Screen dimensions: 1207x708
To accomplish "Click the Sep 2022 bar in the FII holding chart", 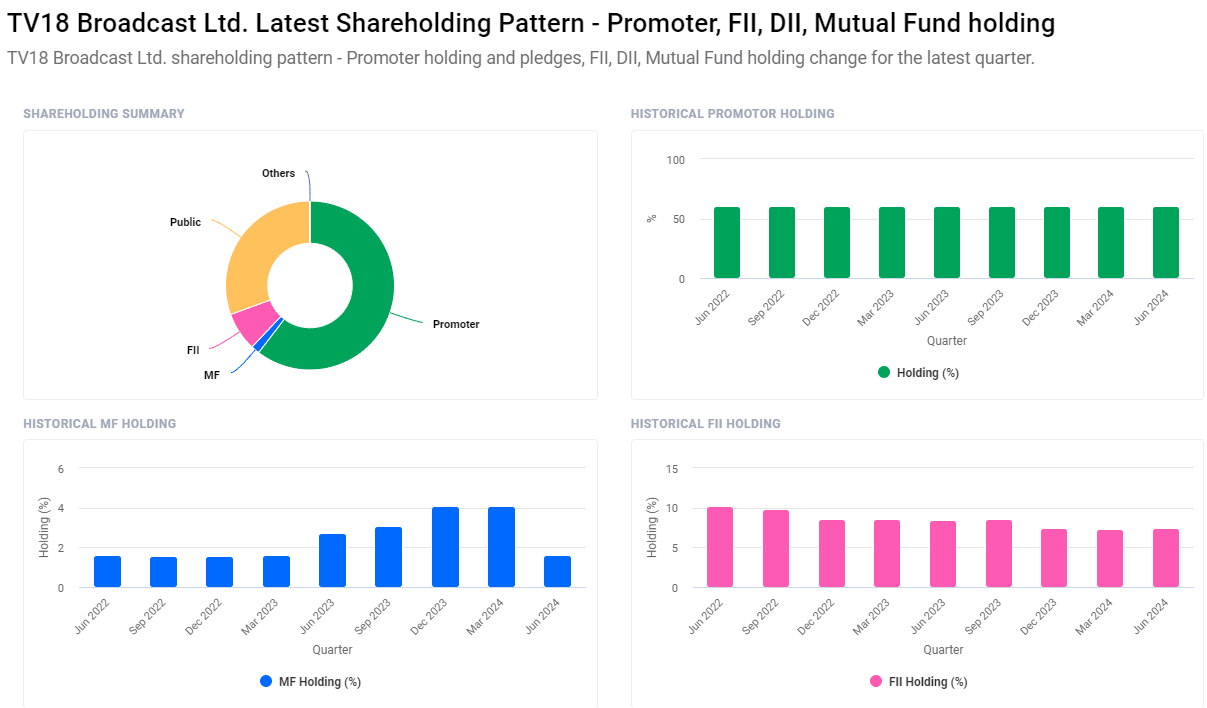I will [776, 549].
